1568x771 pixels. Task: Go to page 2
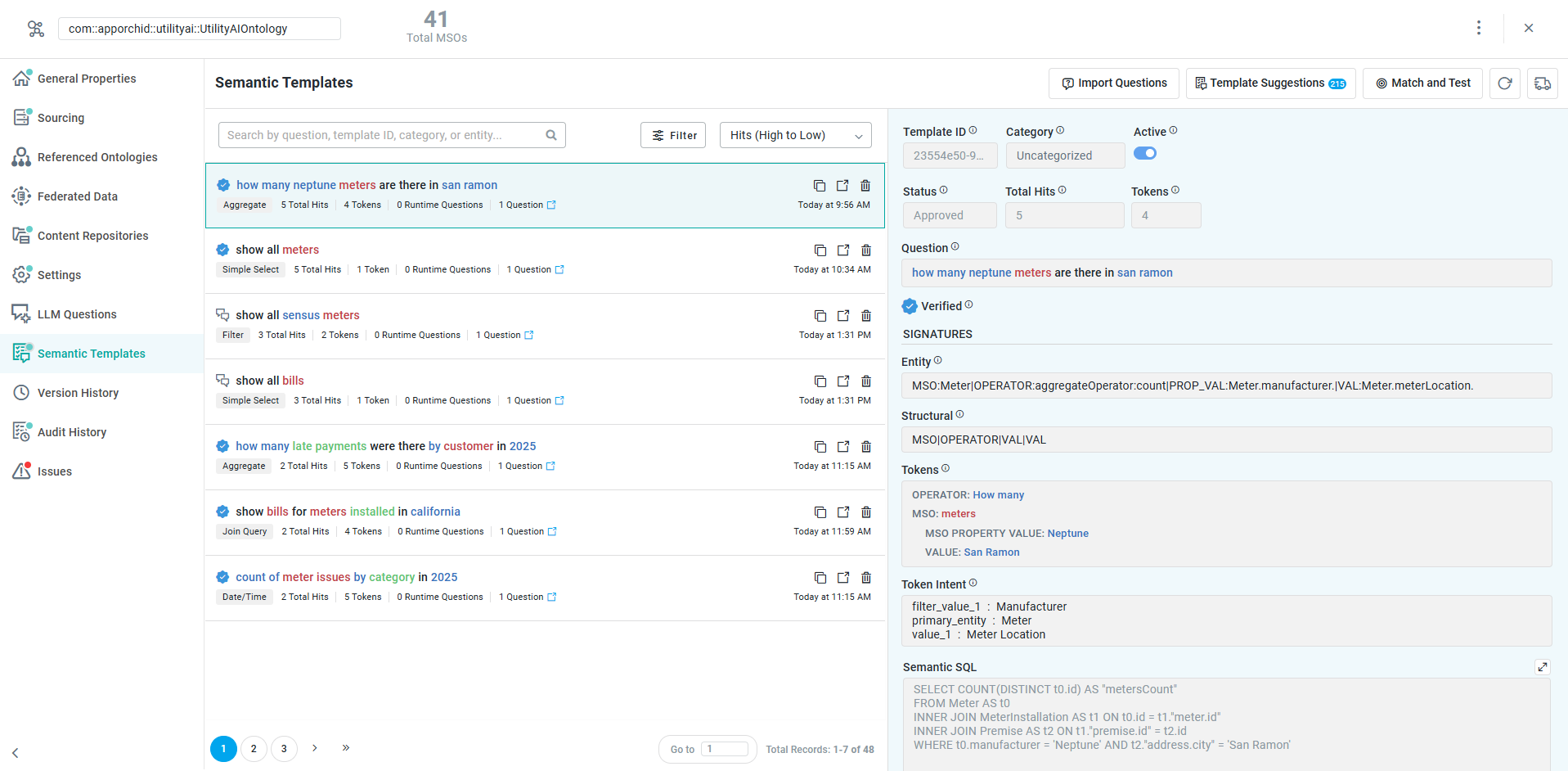pyautogui.click(x=254, y=749)
